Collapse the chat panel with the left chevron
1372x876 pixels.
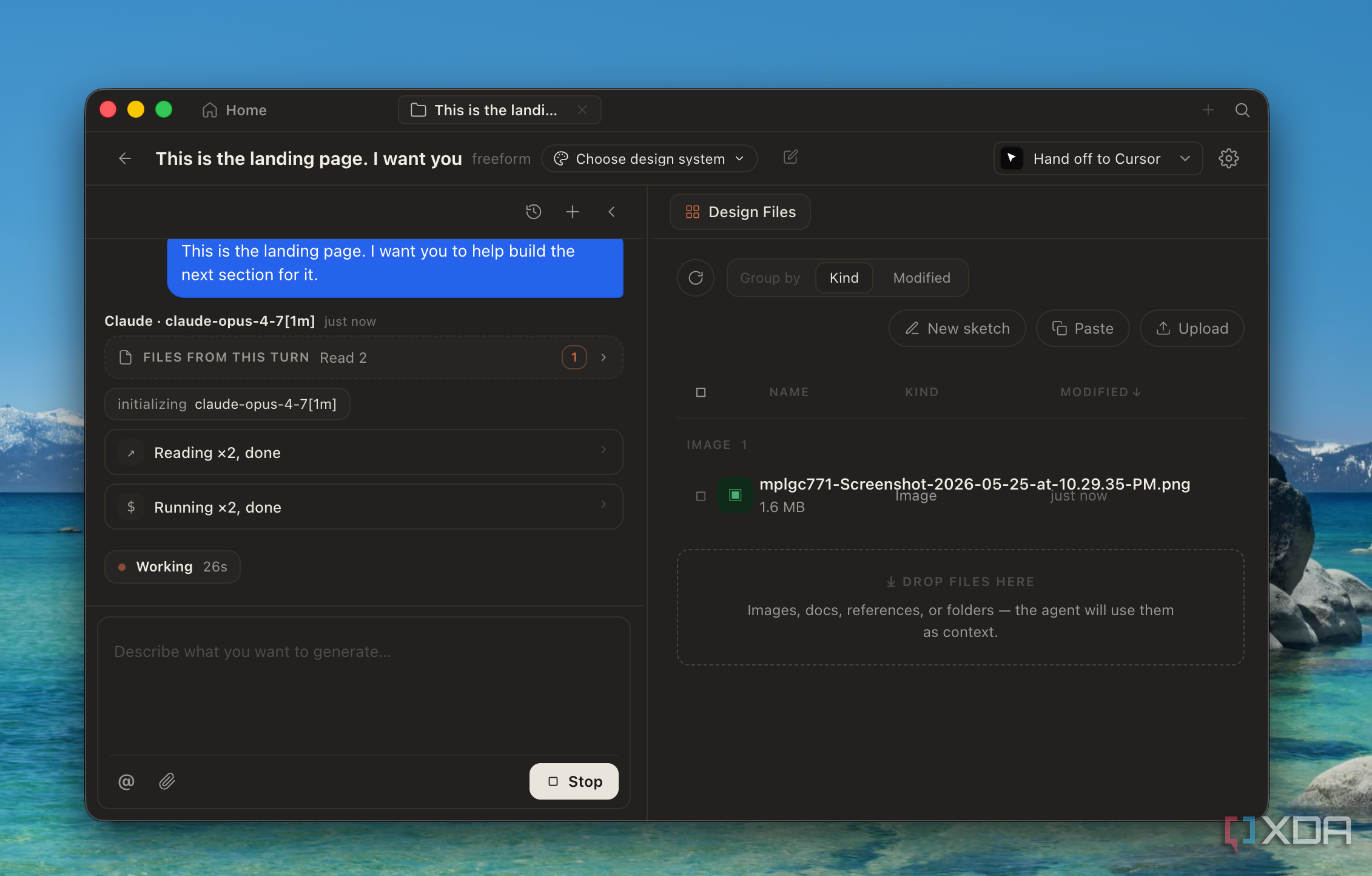[x=611, y=212]
